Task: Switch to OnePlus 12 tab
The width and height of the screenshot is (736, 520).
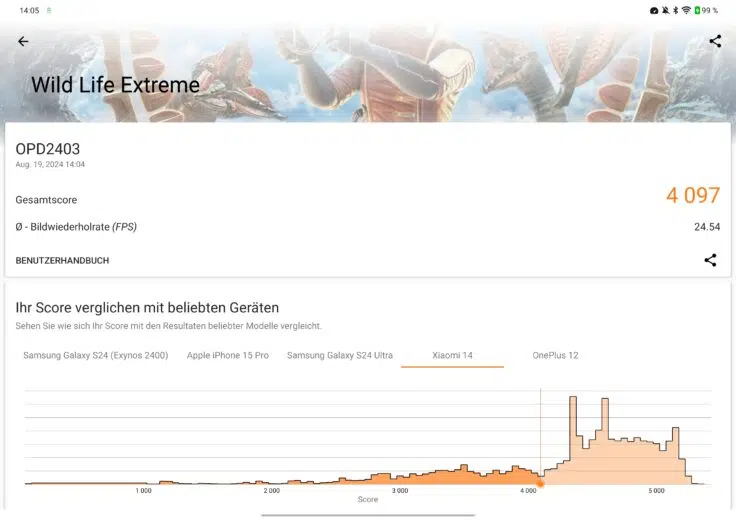Action: [555, 355]
